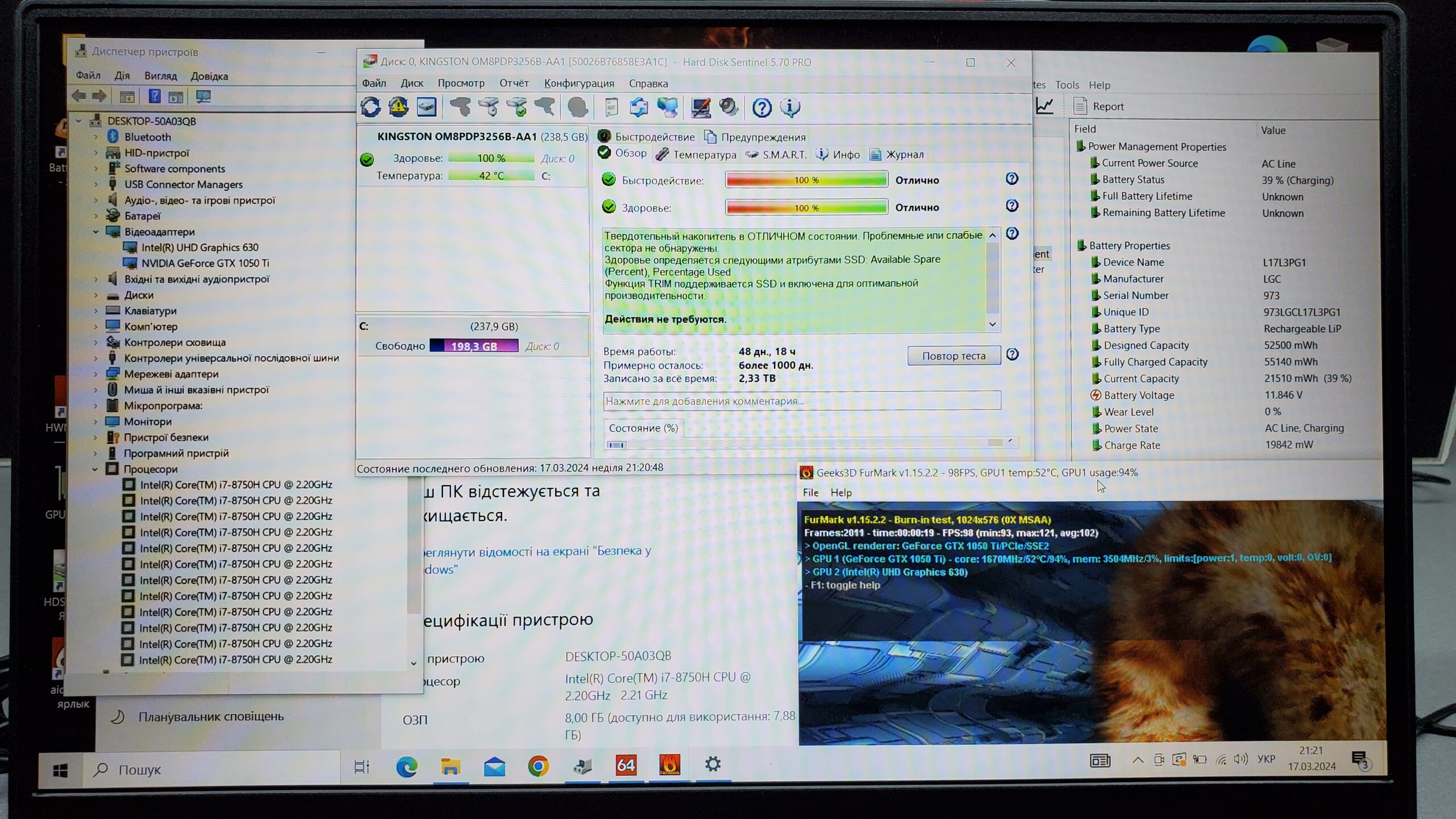Click the yellow warning alert toolbar icon
This screenshot has height=819, width=1456.
398,107
